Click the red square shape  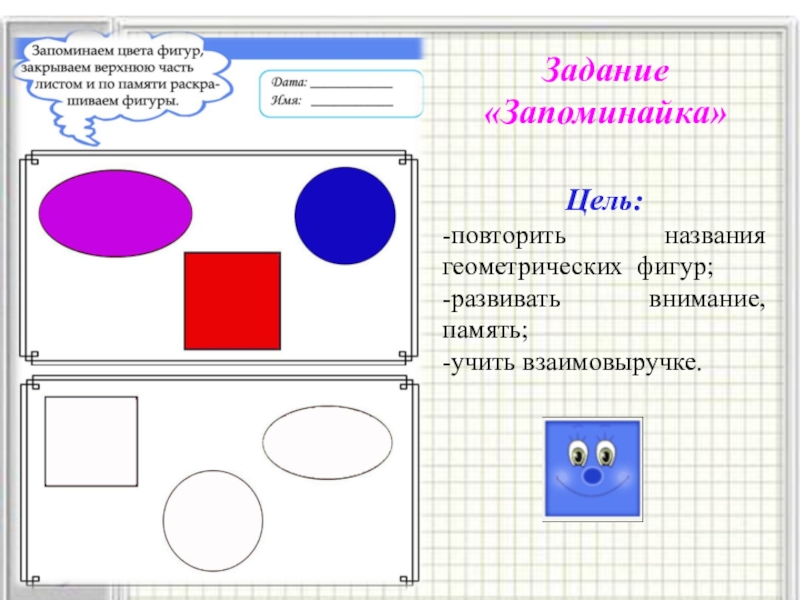(232, 301)
